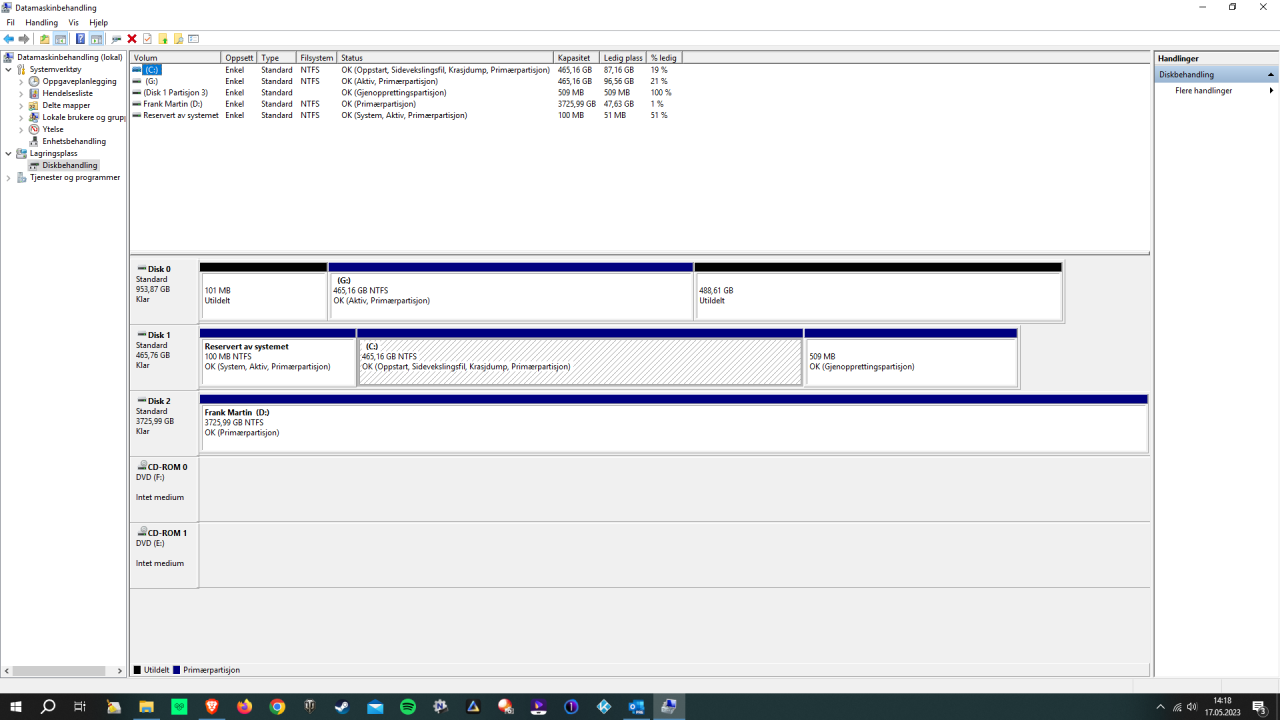This screenshot has width=1280, height=720.
Task: Launch Spotify from the taskbar
Action: click(407, 706)
